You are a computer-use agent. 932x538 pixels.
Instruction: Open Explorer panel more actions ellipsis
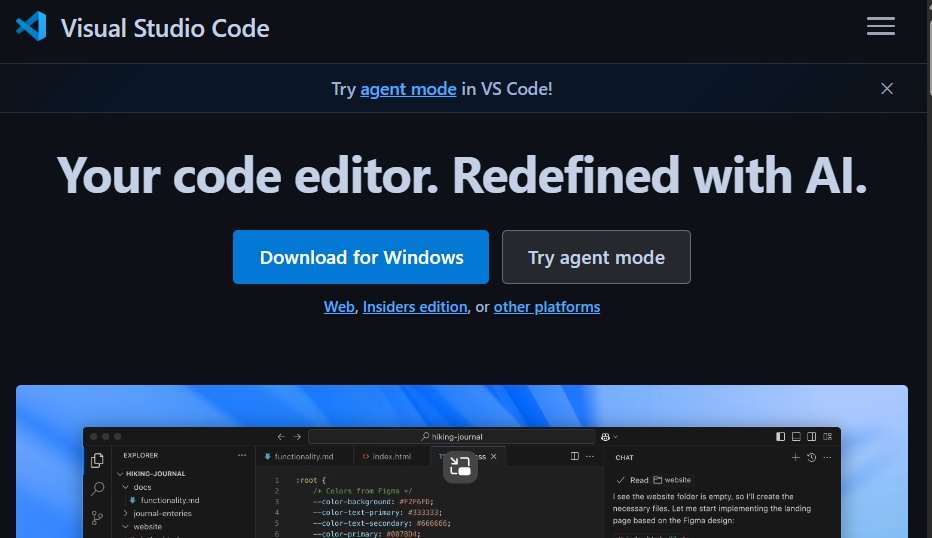(x=242, y=455)
